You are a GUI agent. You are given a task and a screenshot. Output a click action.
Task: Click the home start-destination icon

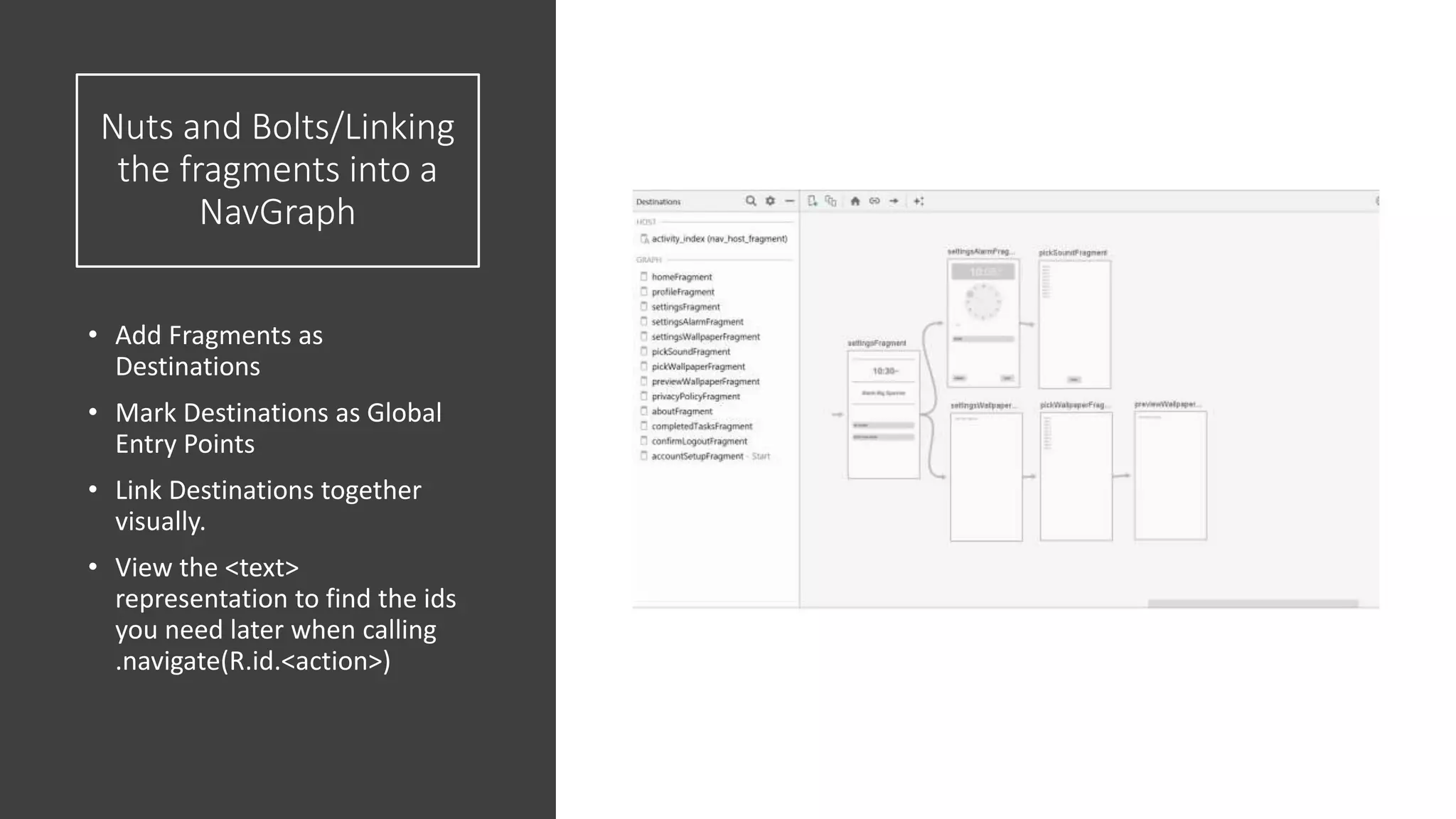(855, 201)
